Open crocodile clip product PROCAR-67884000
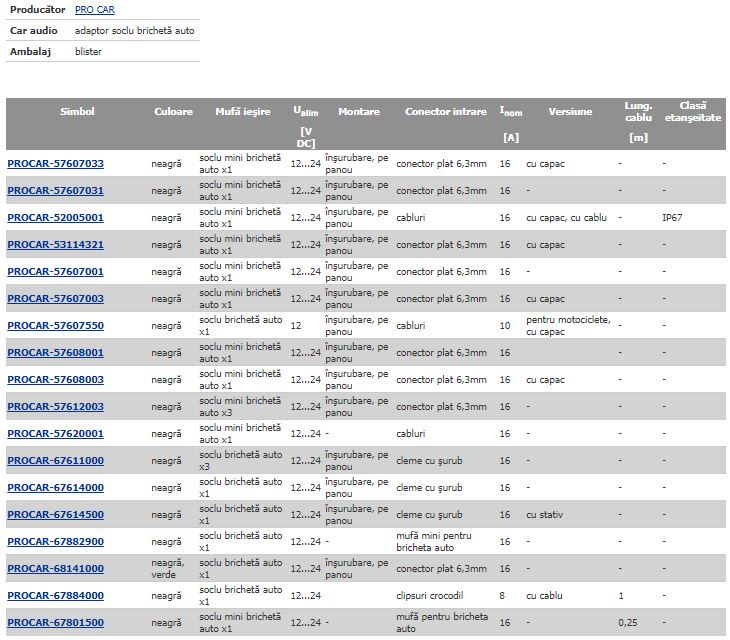The width and height of the screenshot is (730, 640). (x=55, y=596)
